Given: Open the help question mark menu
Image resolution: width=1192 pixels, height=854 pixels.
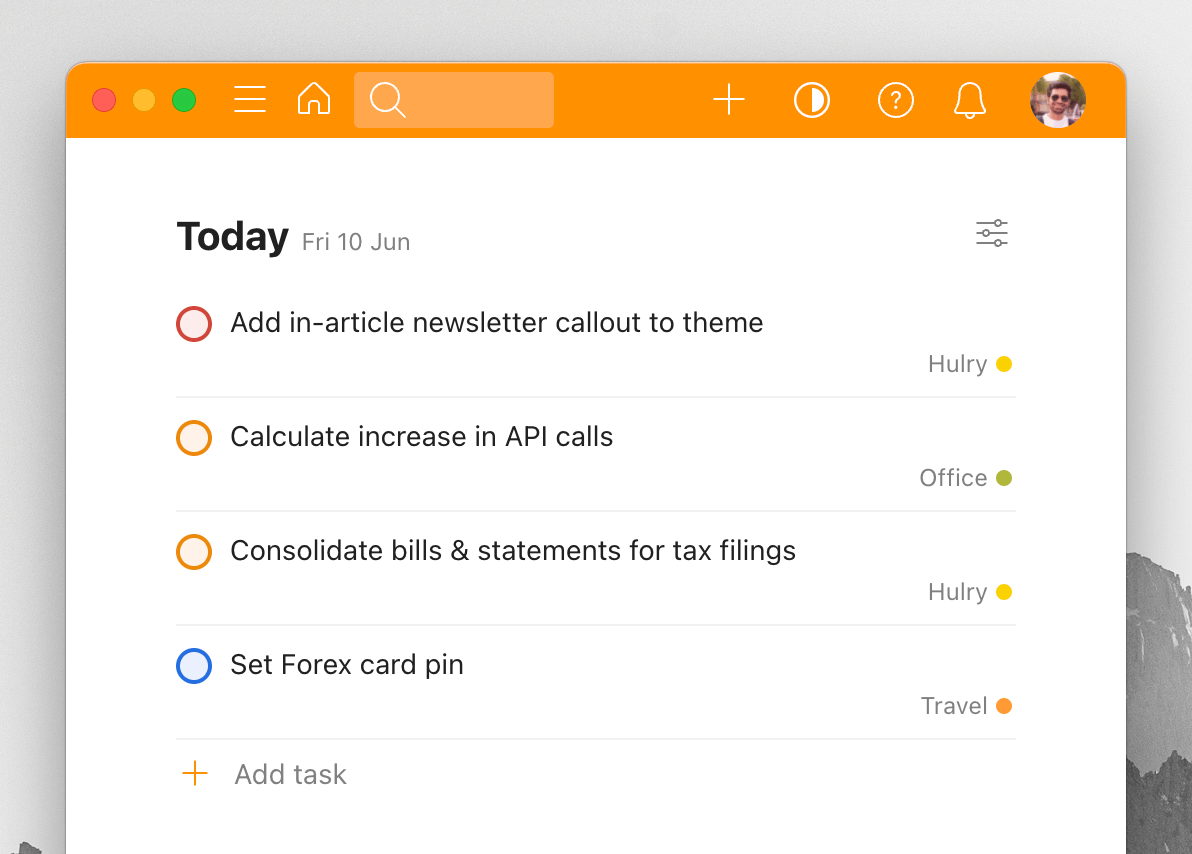Looking at the screenshot, I should coord(896,100).
